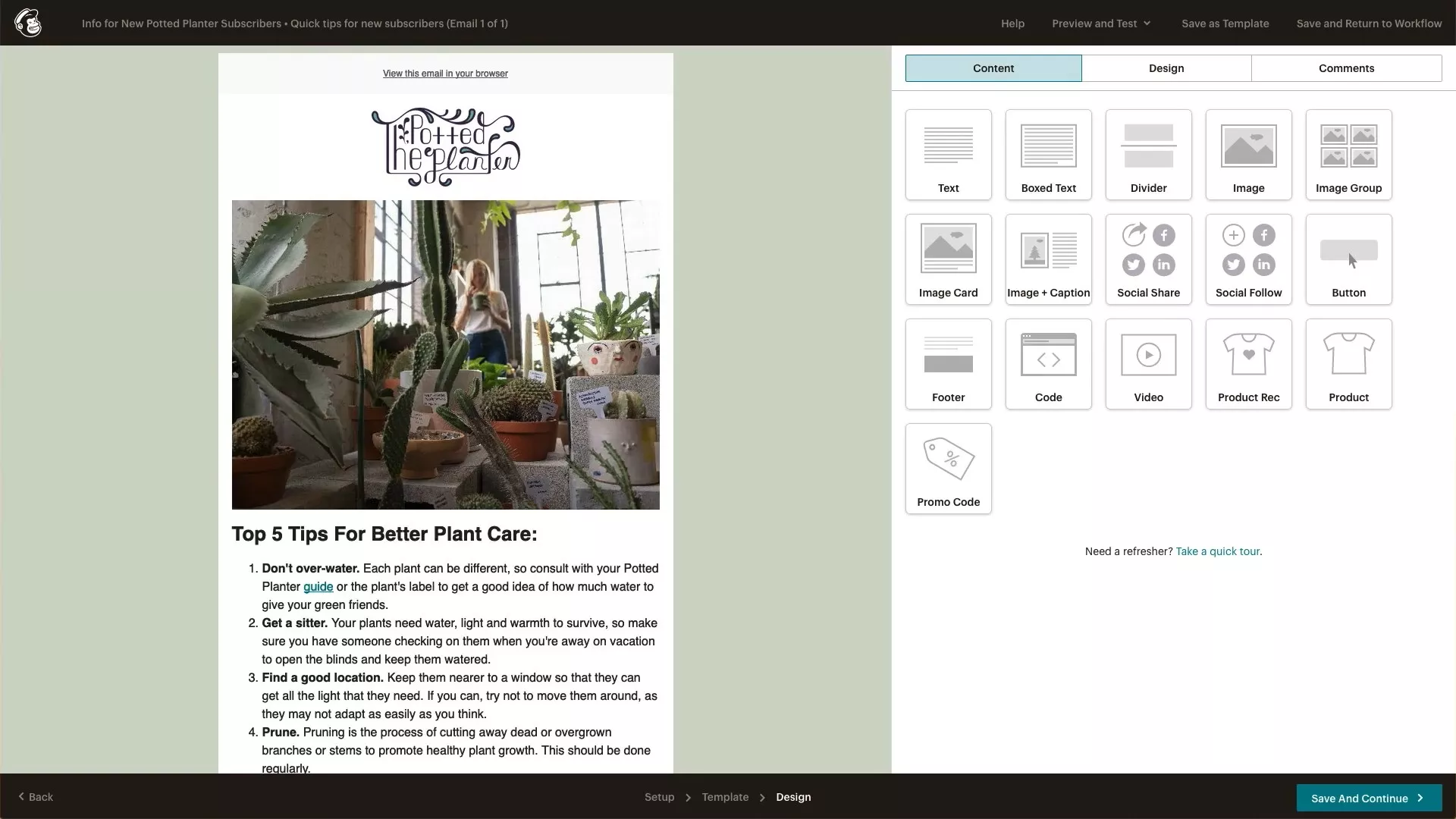This screenshot has width=1456, height=819.
Task: Go Back using the bottom bar
Action: (36, 797)
